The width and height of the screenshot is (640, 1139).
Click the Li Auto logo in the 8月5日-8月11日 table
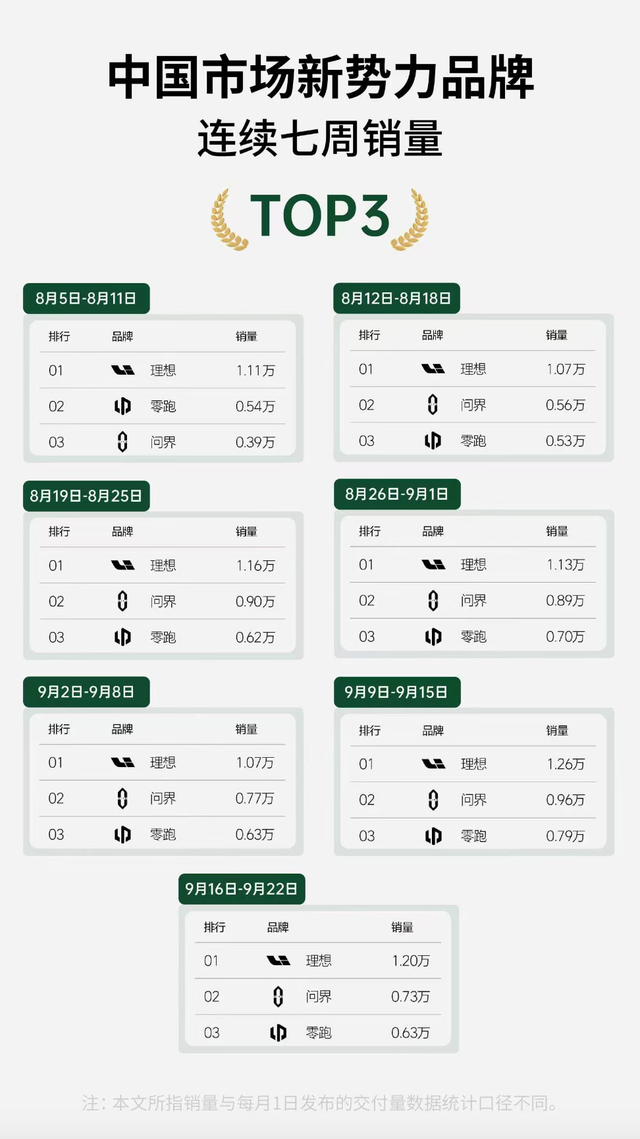[123, 370]
